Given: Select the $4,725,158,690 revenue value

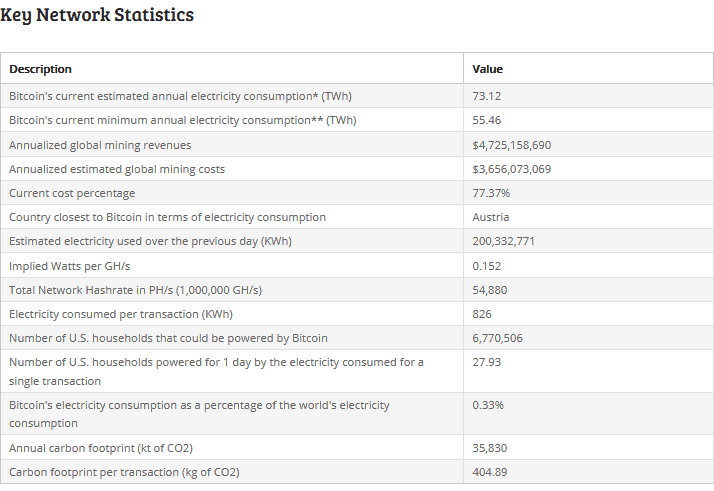Looking at the screenshot, I should coord(511,145).
